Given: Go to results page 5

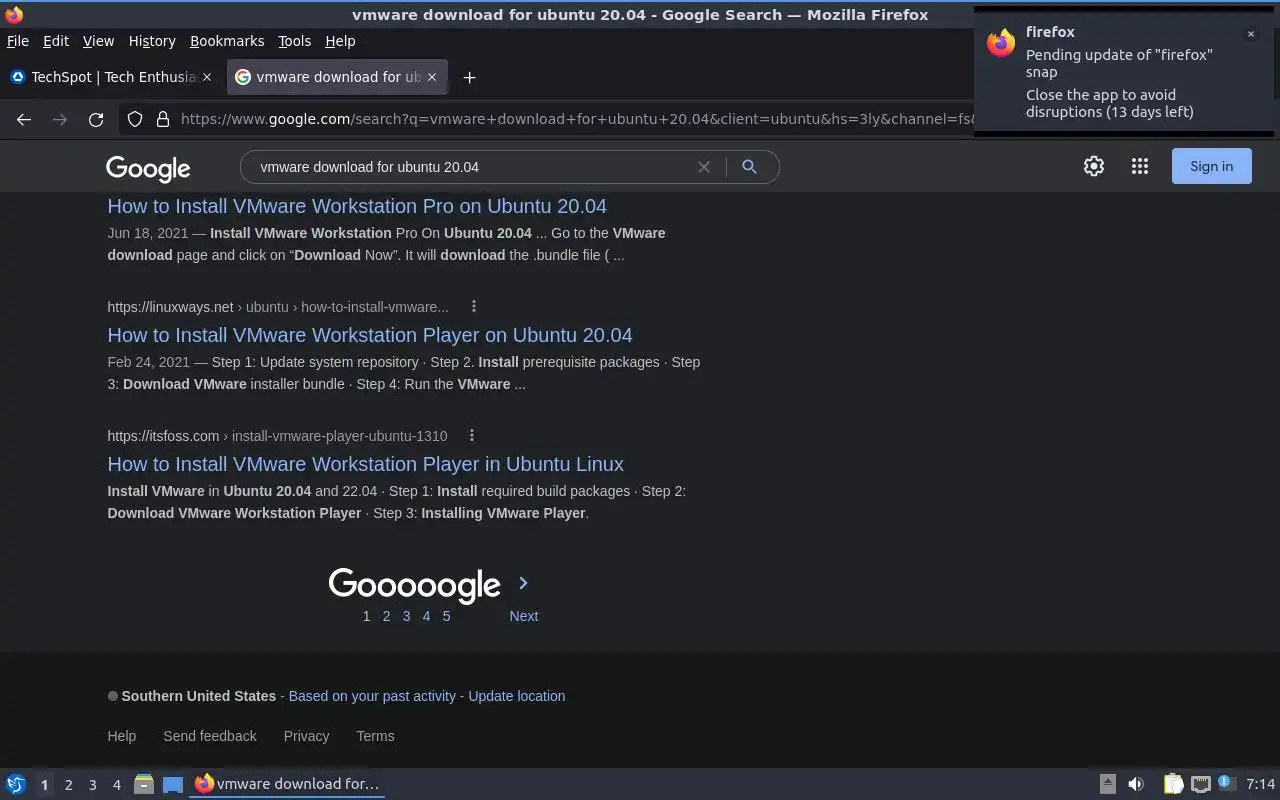Looking at the screenshot, I should click(446, 616).
